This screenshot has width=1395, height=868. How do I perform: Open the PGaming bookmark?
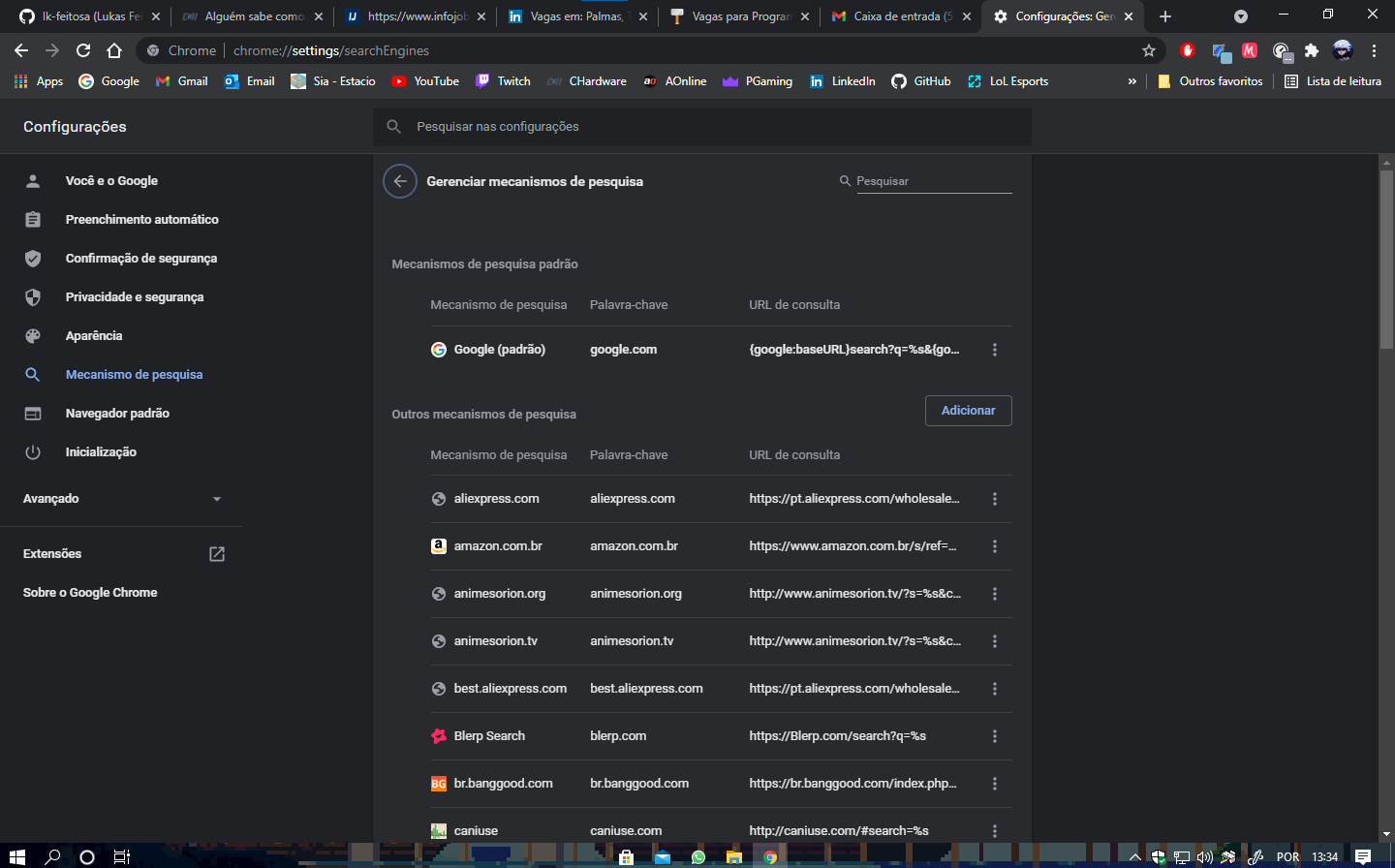pos(758,81)
